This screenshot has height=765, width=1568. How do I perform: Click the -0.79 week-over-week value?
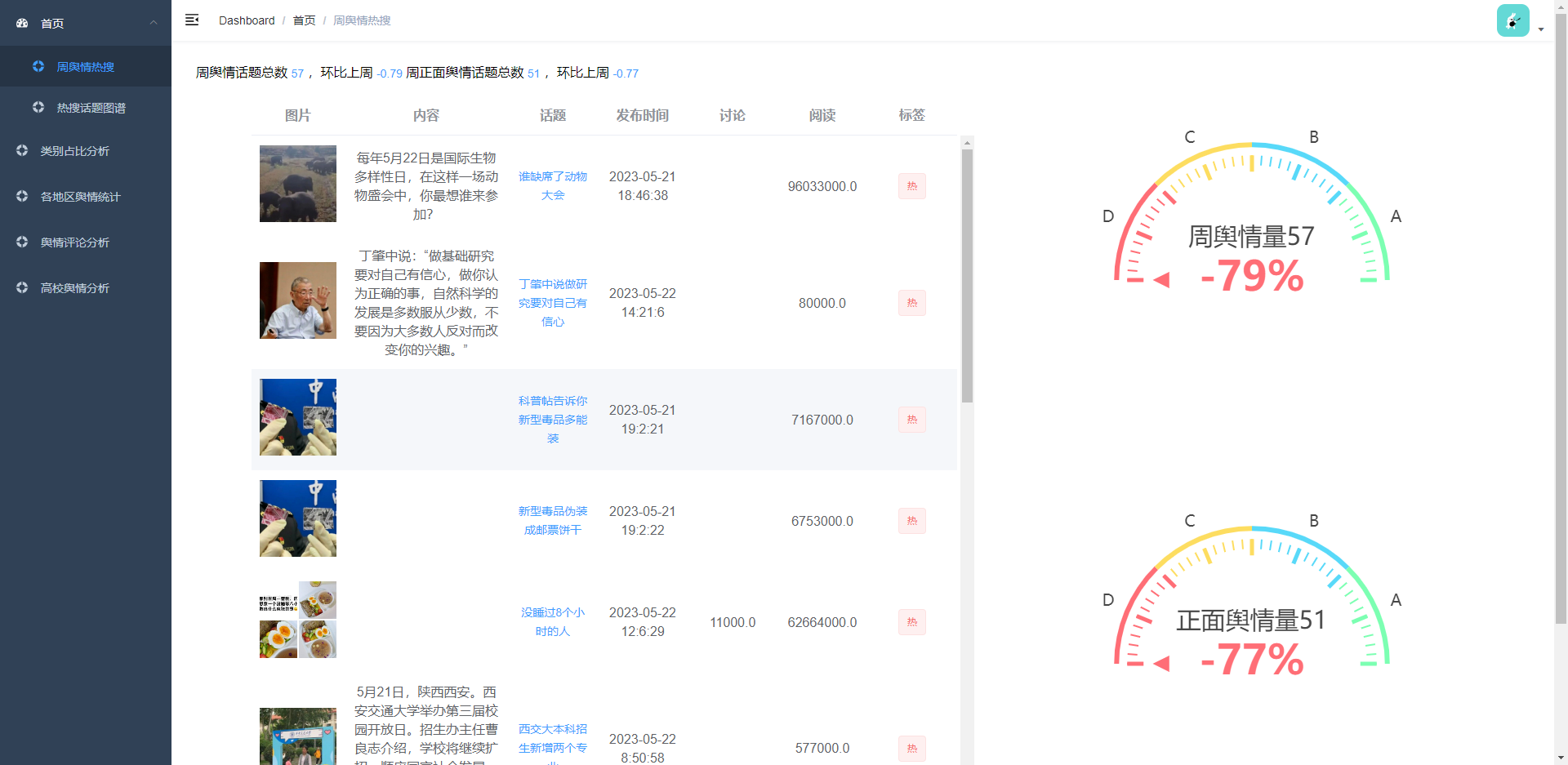point(390,73)
